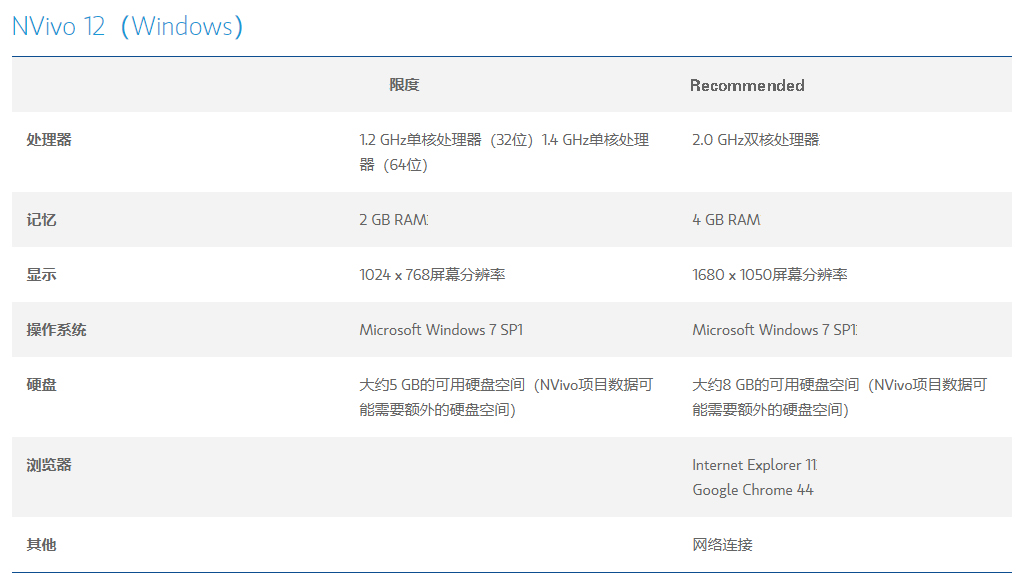Select the '4 GB RAM' cell
The width and height of the screenshot is (1020, 573).
click(x=726, y=220)
